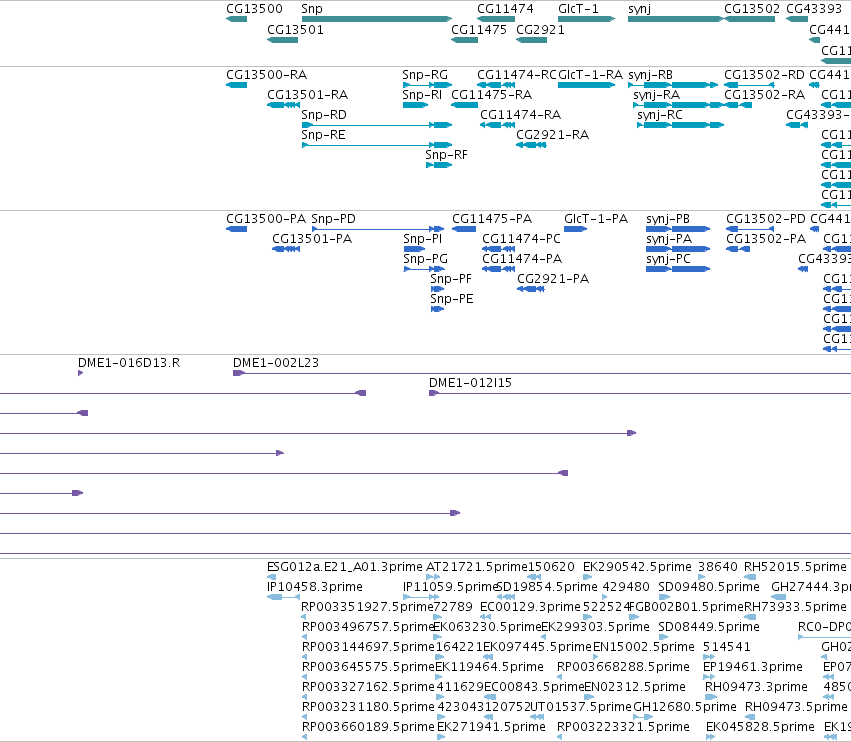Select the RH52015.5prime EST label

pyautogui.click(x=795, y=567)
